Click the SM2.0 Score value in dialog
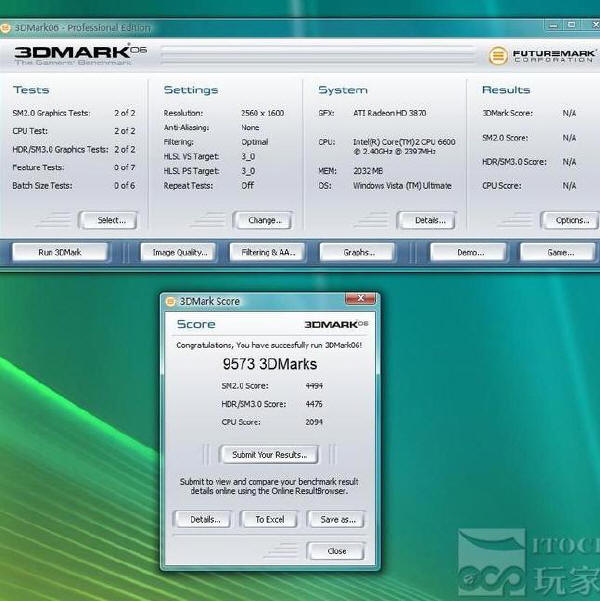Screen dimensions: 600x601 click(x=314, y=386)
